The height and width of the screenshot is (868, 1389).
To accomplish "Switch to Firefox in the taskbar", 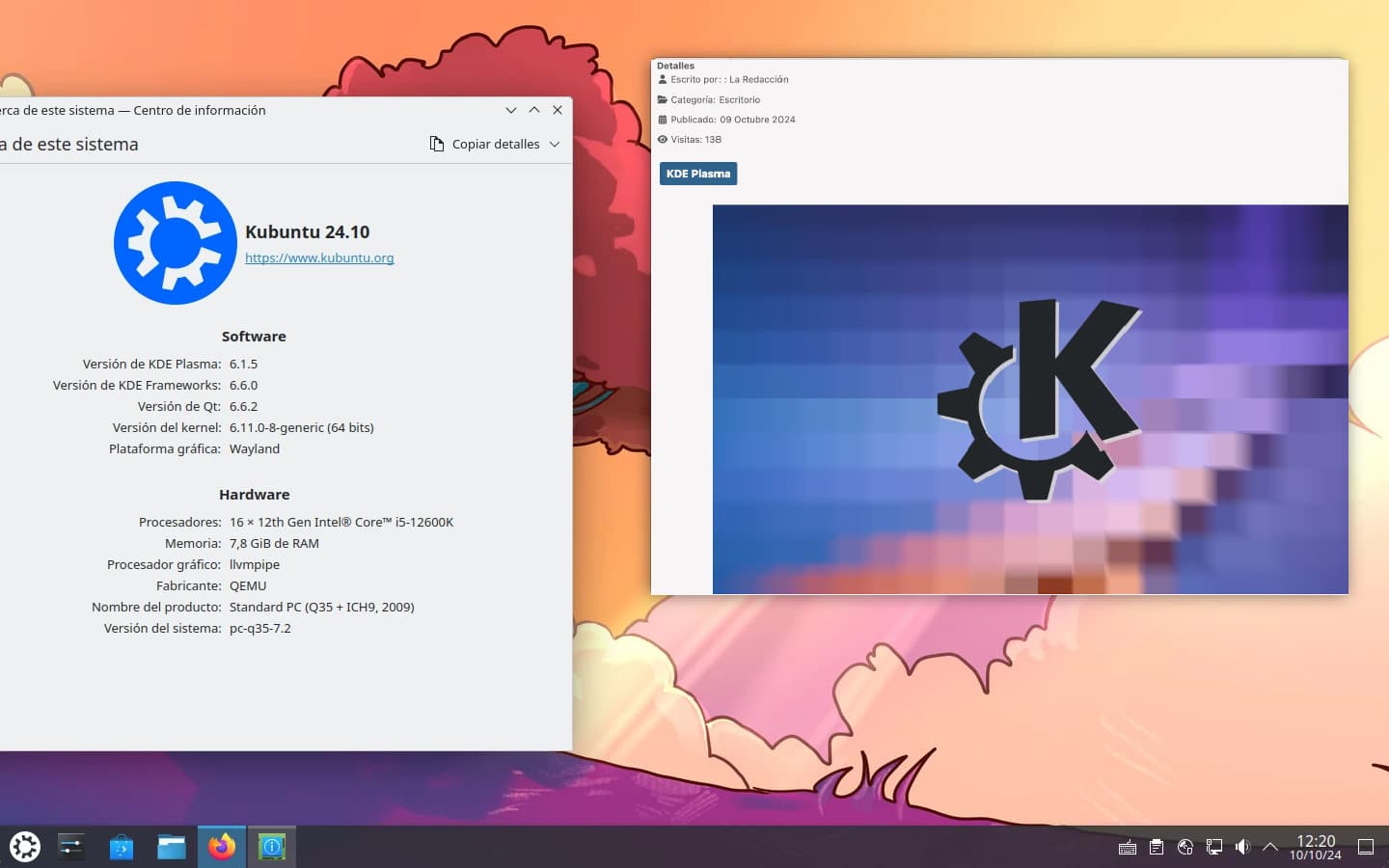I will [222, 847].
